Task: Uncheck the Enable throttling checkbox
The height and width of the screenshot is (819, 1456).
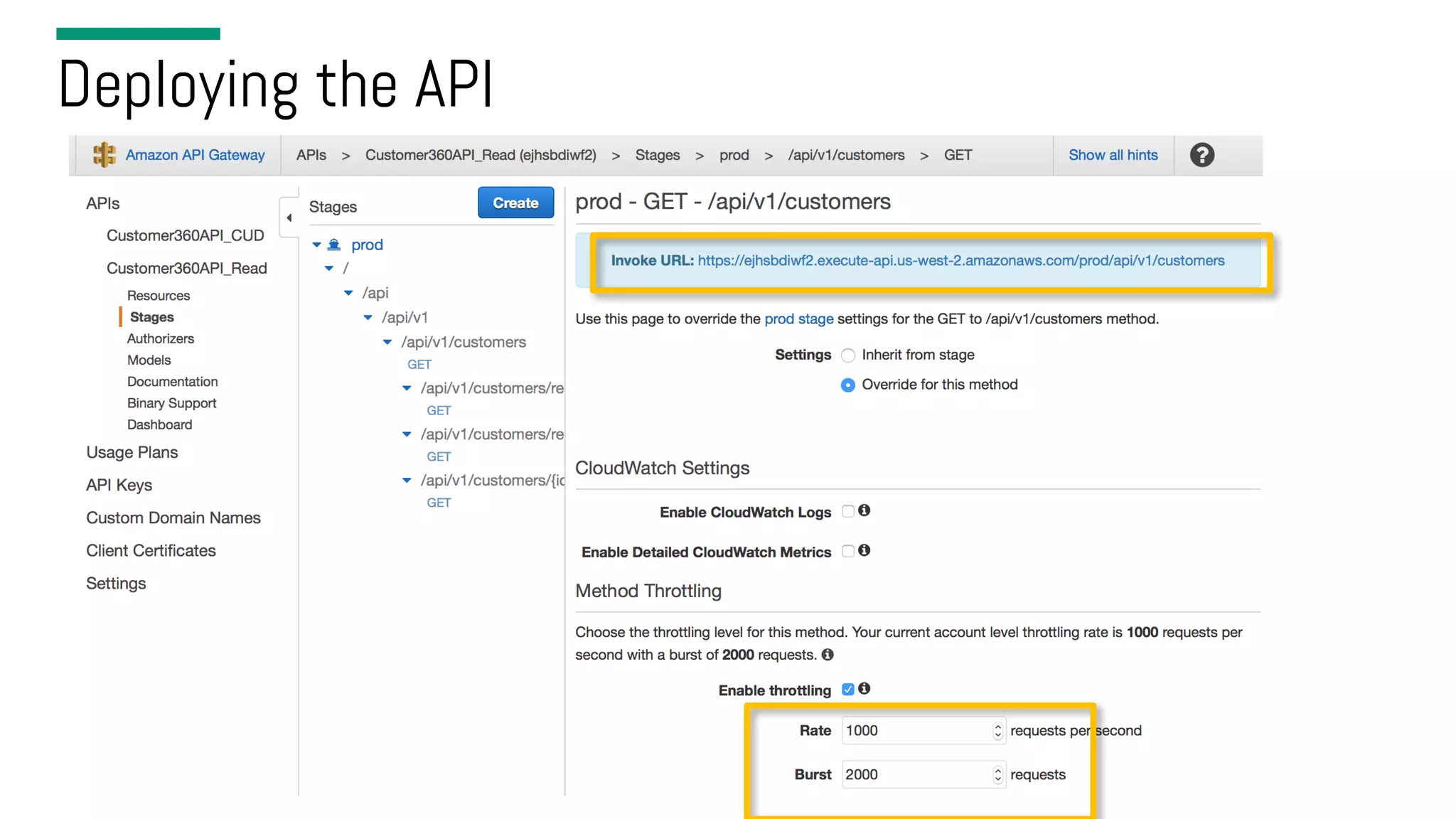Action: [x=847, y=690]
